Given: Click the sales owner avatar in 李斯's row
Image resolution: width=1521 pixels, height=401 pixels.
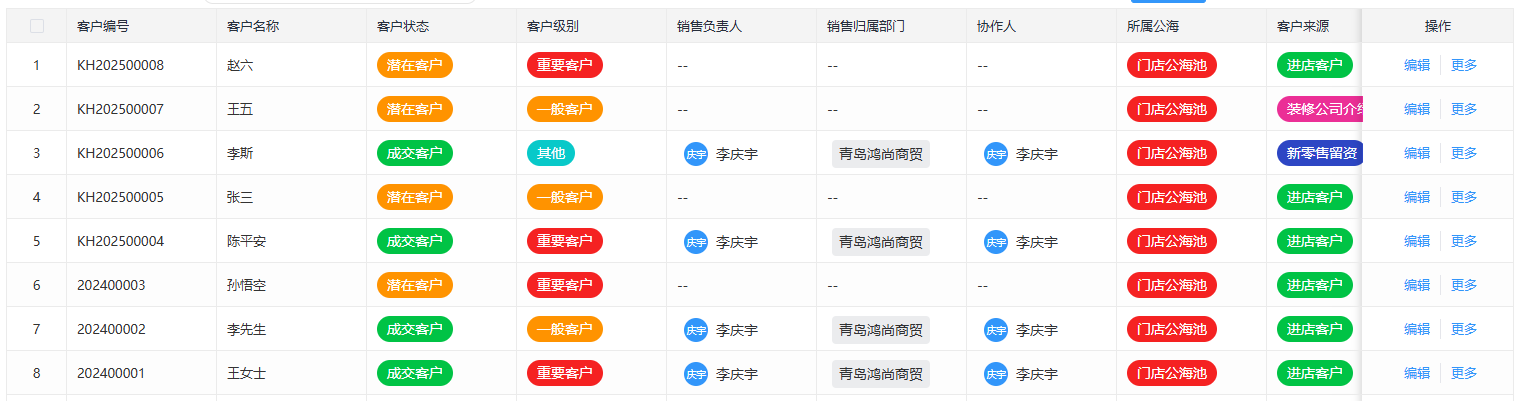Looking at the screenshot, I should [x=696, y=154].
